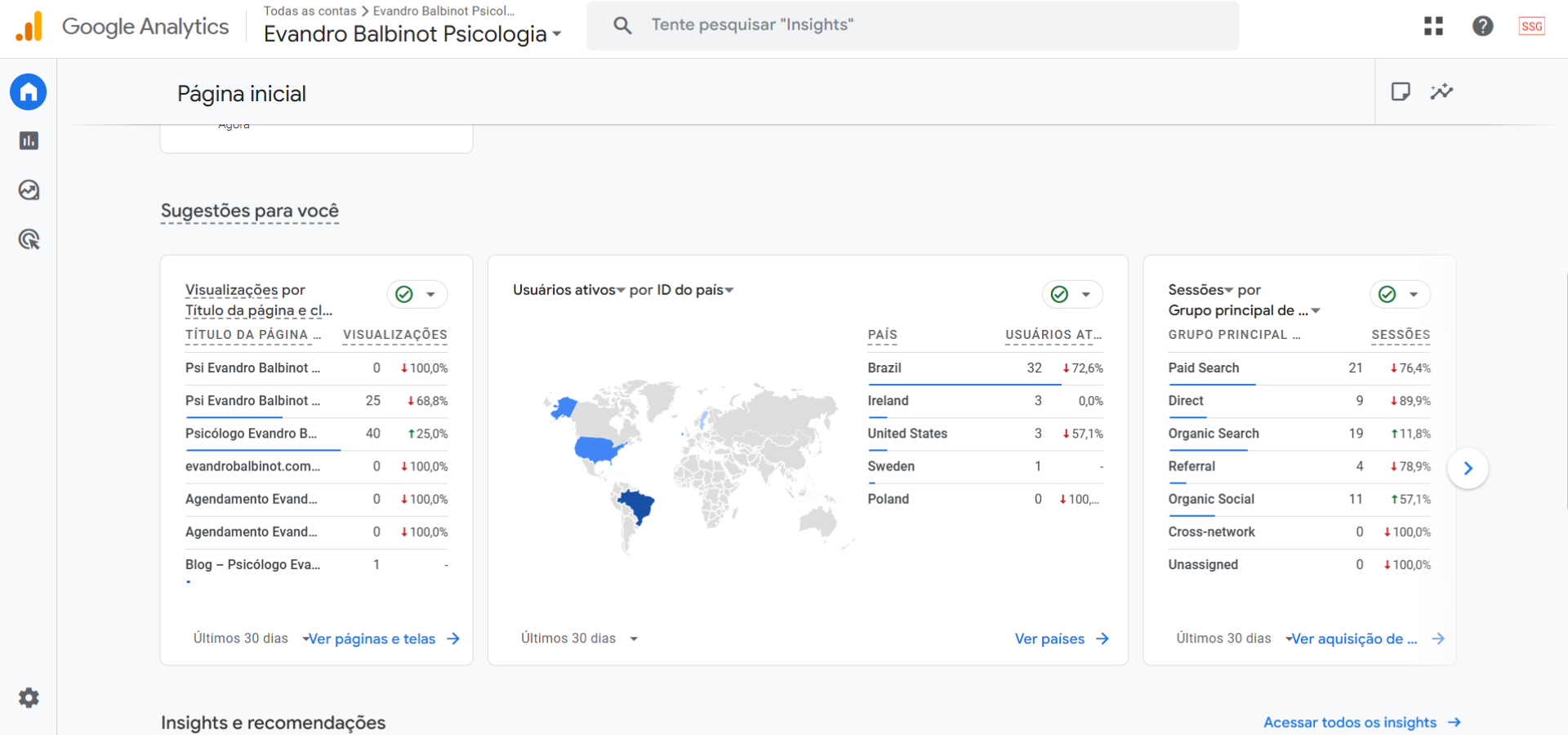
Task: Click the Google Analytics logo
Action: [x=122, y=26]
